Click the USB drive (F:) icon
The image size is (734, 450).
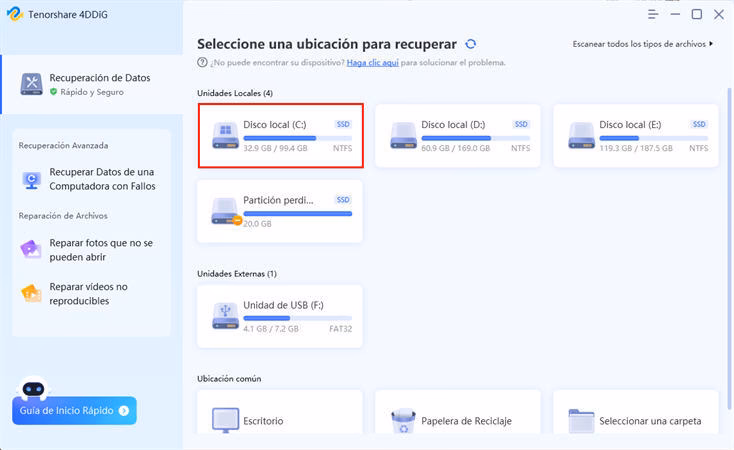click(225, 316)
